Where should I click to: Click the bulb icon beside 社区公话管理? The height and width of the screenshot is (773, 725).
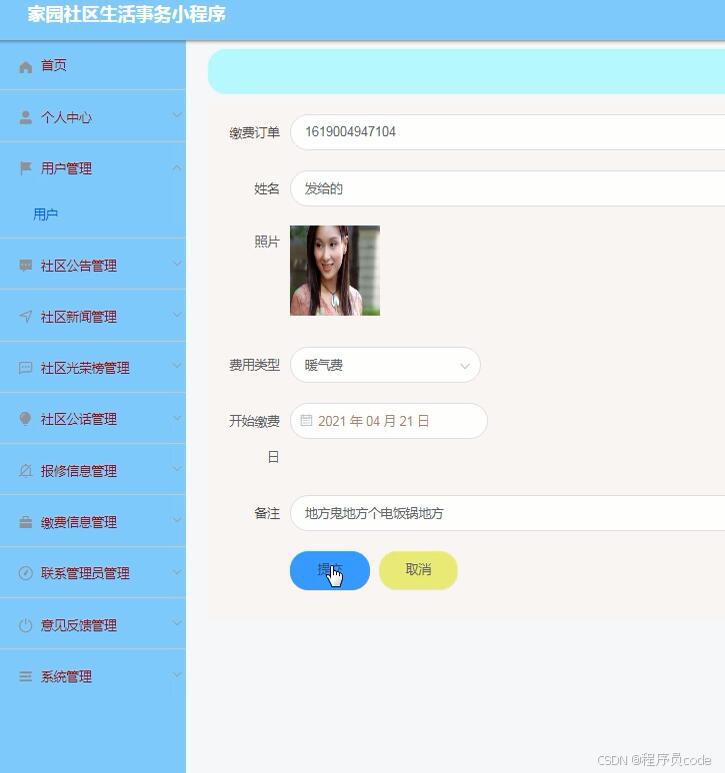pyautogui.click(x=26, y=419)
